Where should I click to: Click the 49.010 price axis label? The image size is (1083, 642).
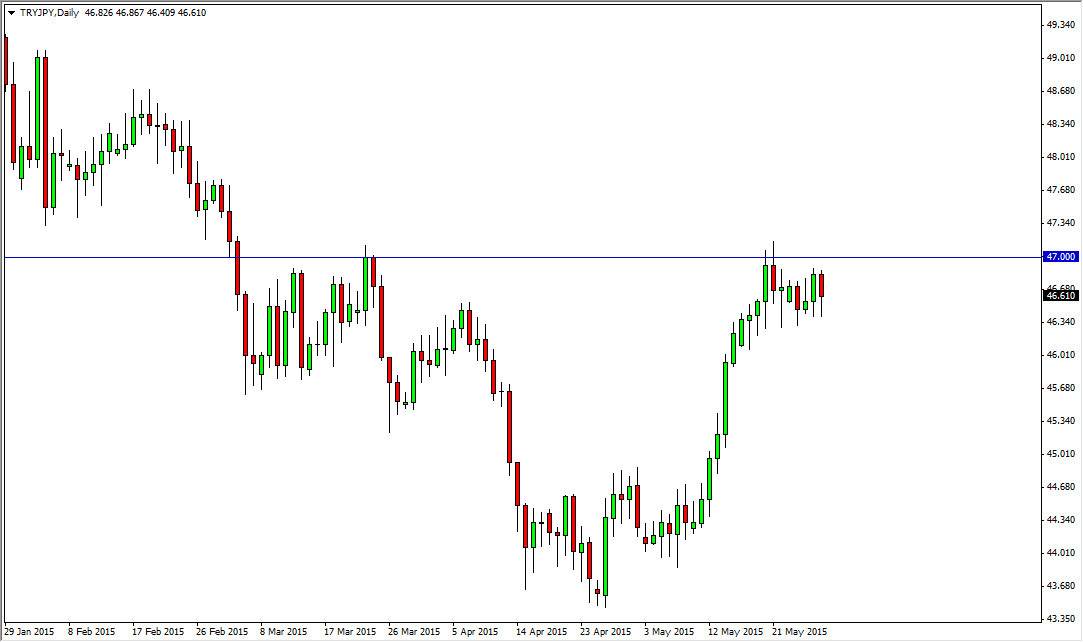tap(1061, 58)
